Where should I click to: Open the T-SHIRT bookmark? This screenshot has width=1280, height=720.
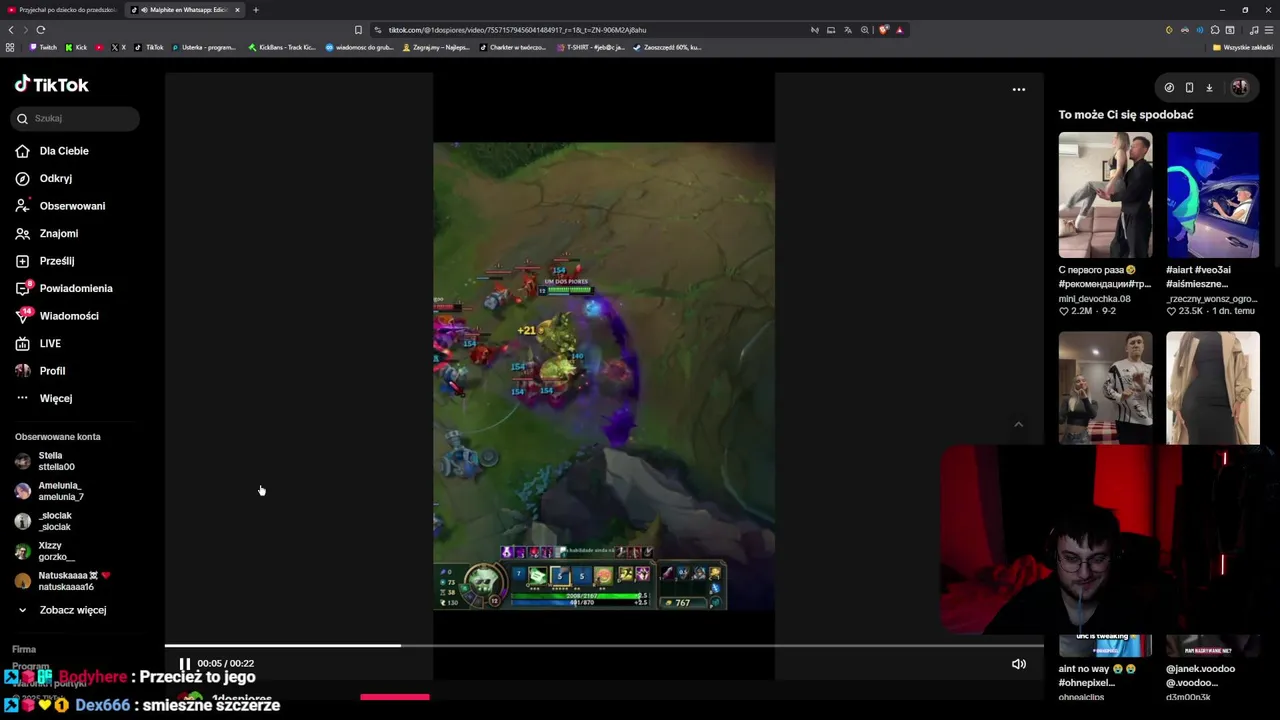click(589, 47)
